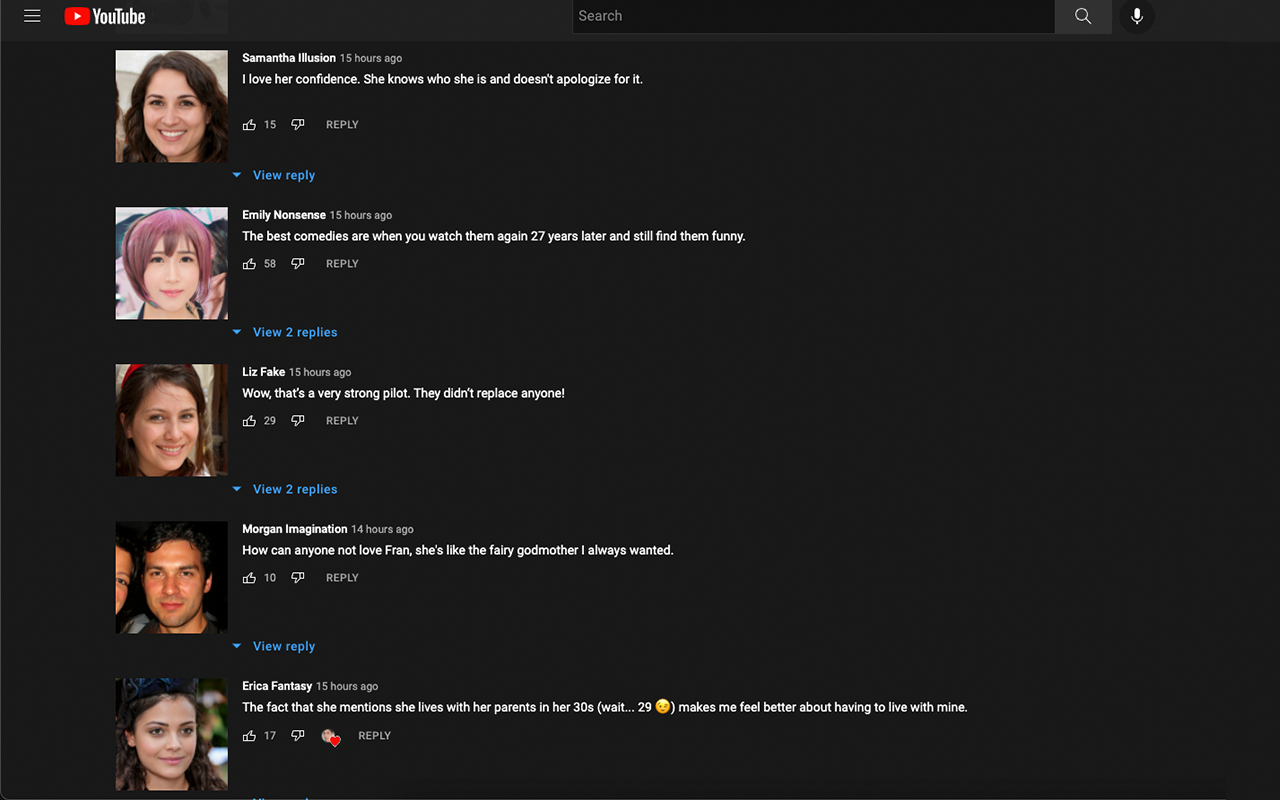Click into the Search input field

point(812,16)
